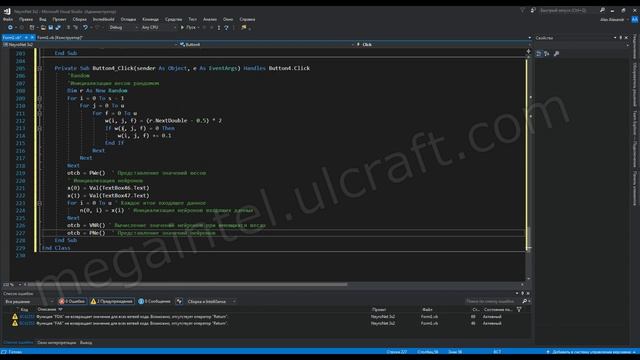Click the blue user account avatar
The height and width of the screenshot is (360, 640).
635,19
